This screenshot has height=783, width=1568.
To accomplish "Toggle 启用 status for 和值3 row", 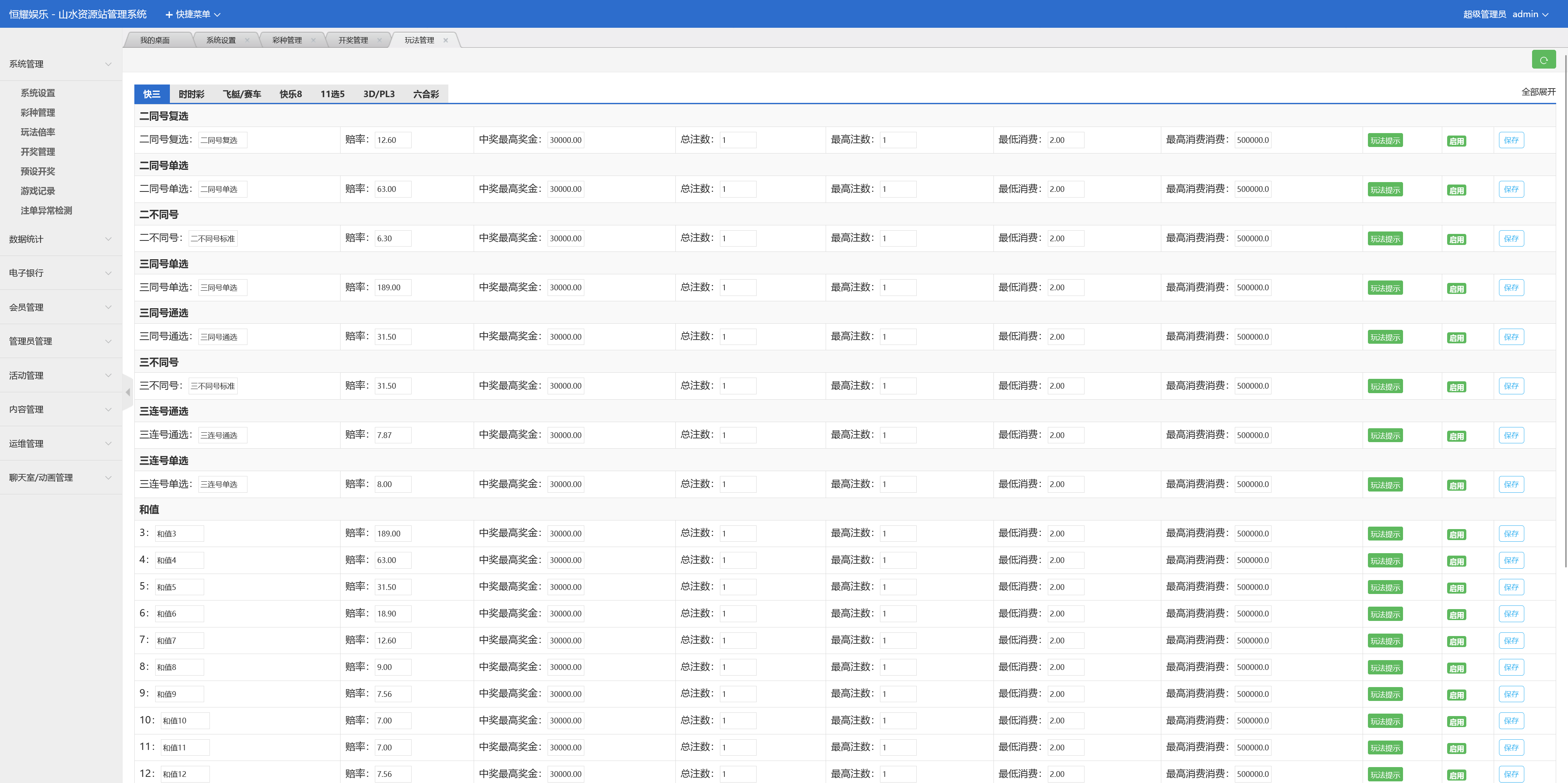I will coord(1456,535).
